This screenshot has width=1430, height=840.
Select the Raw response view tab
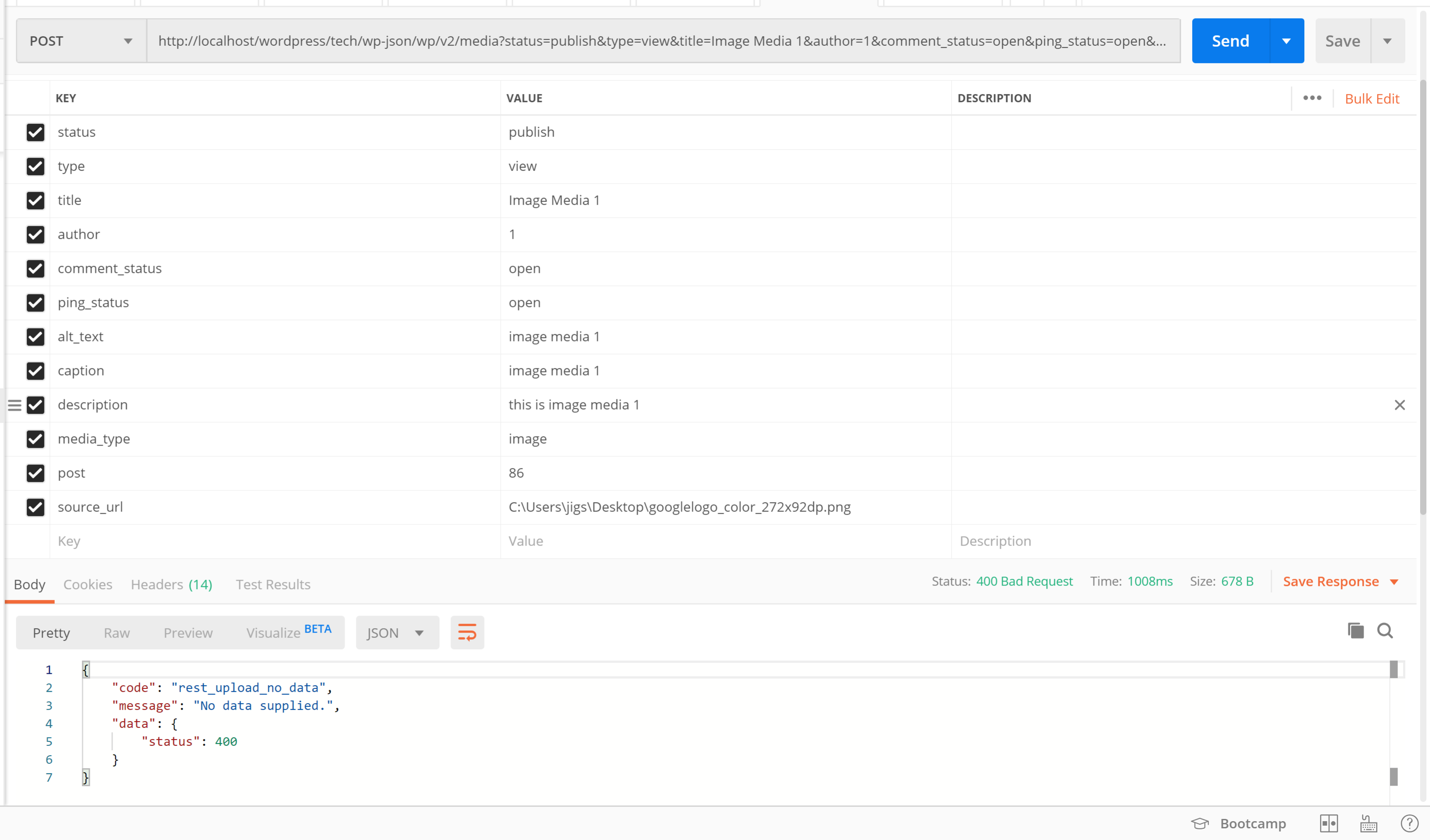tap(116, 633)
